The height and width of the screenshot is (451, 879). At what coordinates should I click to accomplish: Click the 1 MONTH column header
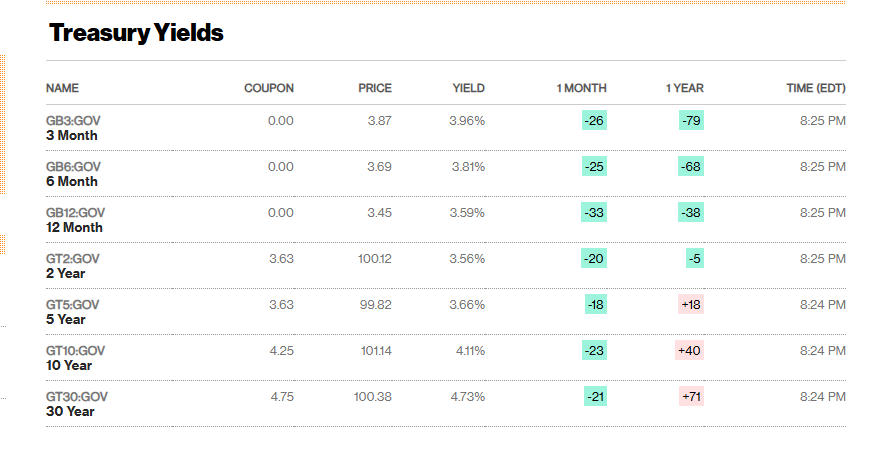581,88
